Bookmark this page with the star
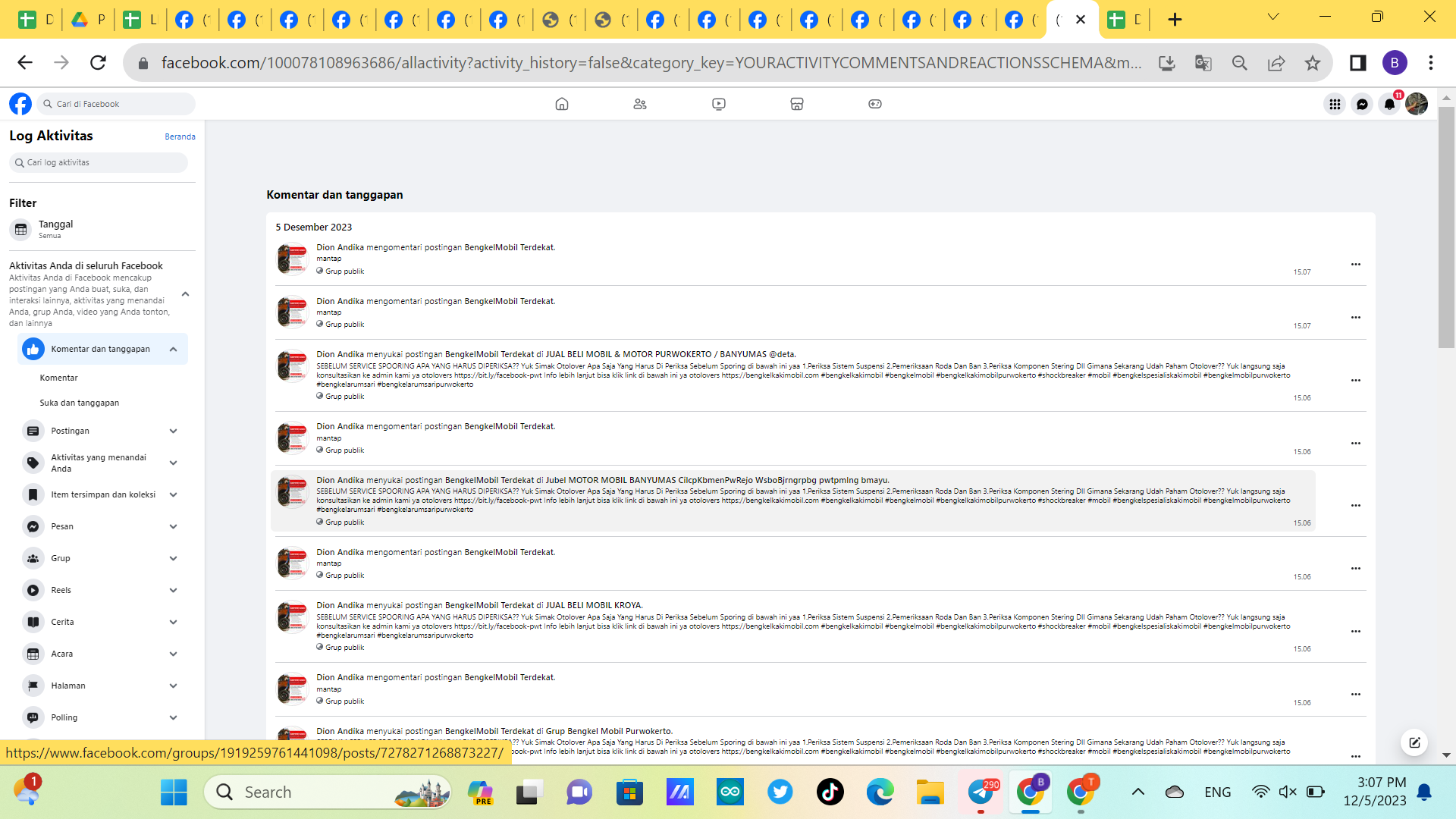 click(x=1313, y=63)
